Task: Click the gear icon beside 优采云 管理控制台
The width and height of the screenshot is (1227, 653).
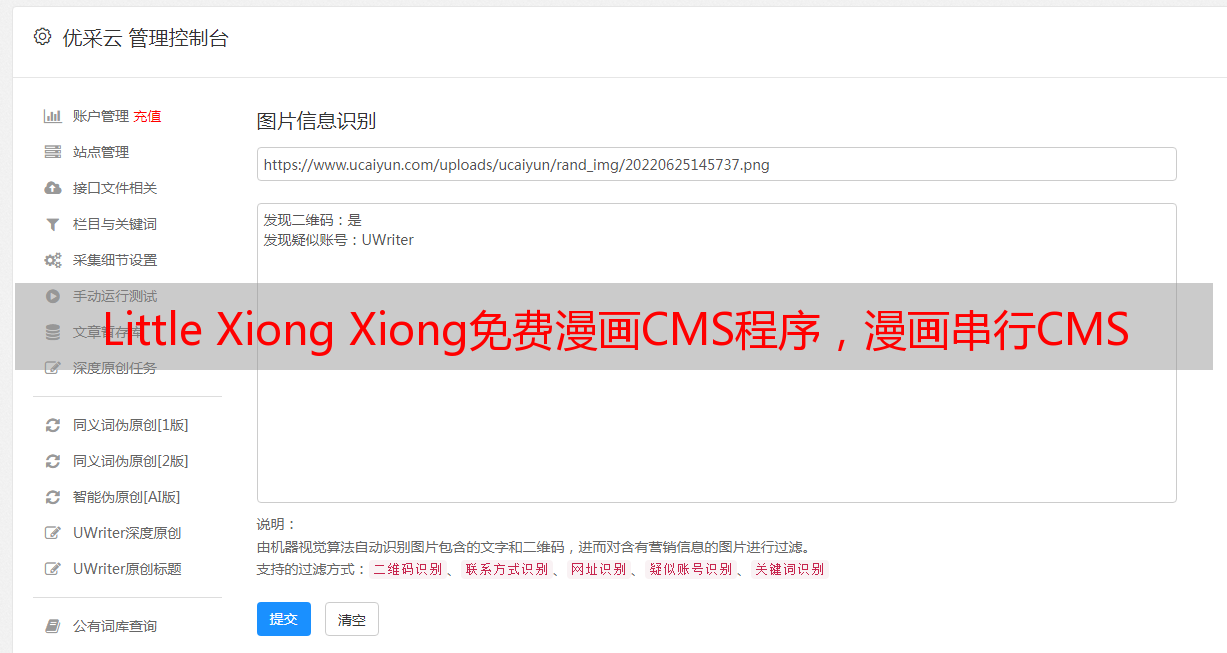Action: click(42, 37)
